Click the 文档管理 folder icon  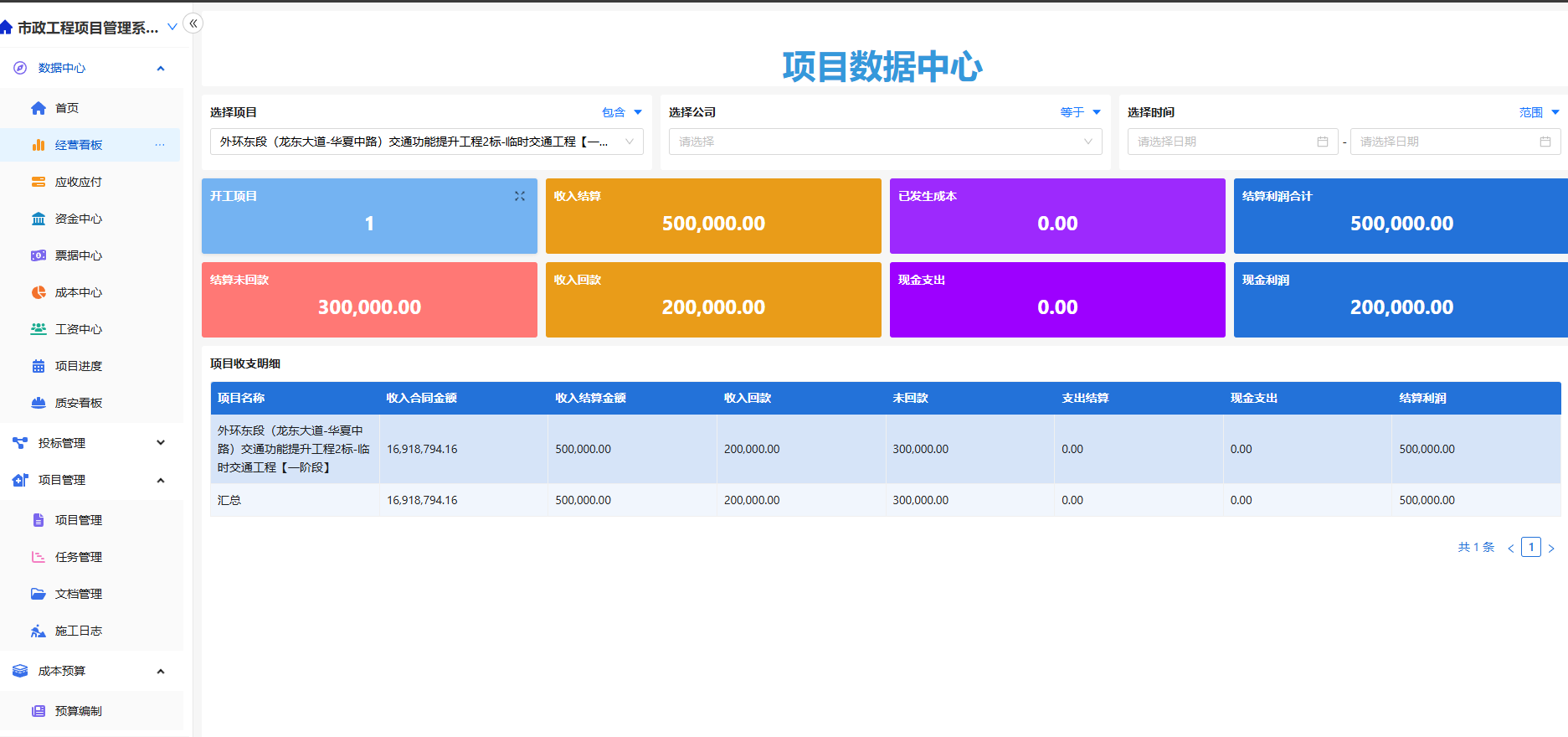39,594
